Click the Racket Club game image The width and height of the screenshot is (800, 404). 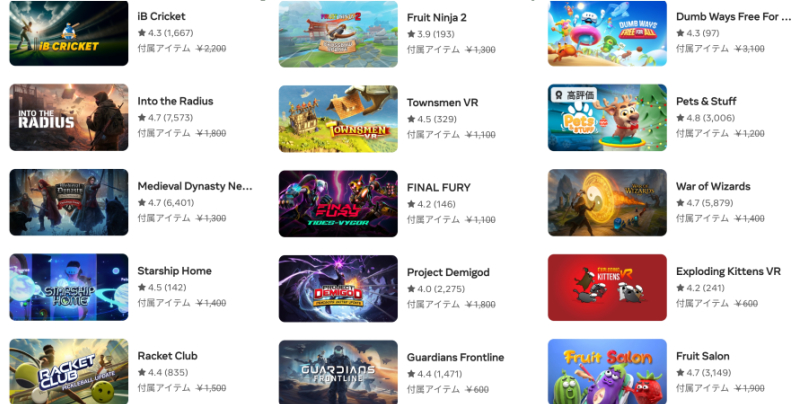point(69,371)
